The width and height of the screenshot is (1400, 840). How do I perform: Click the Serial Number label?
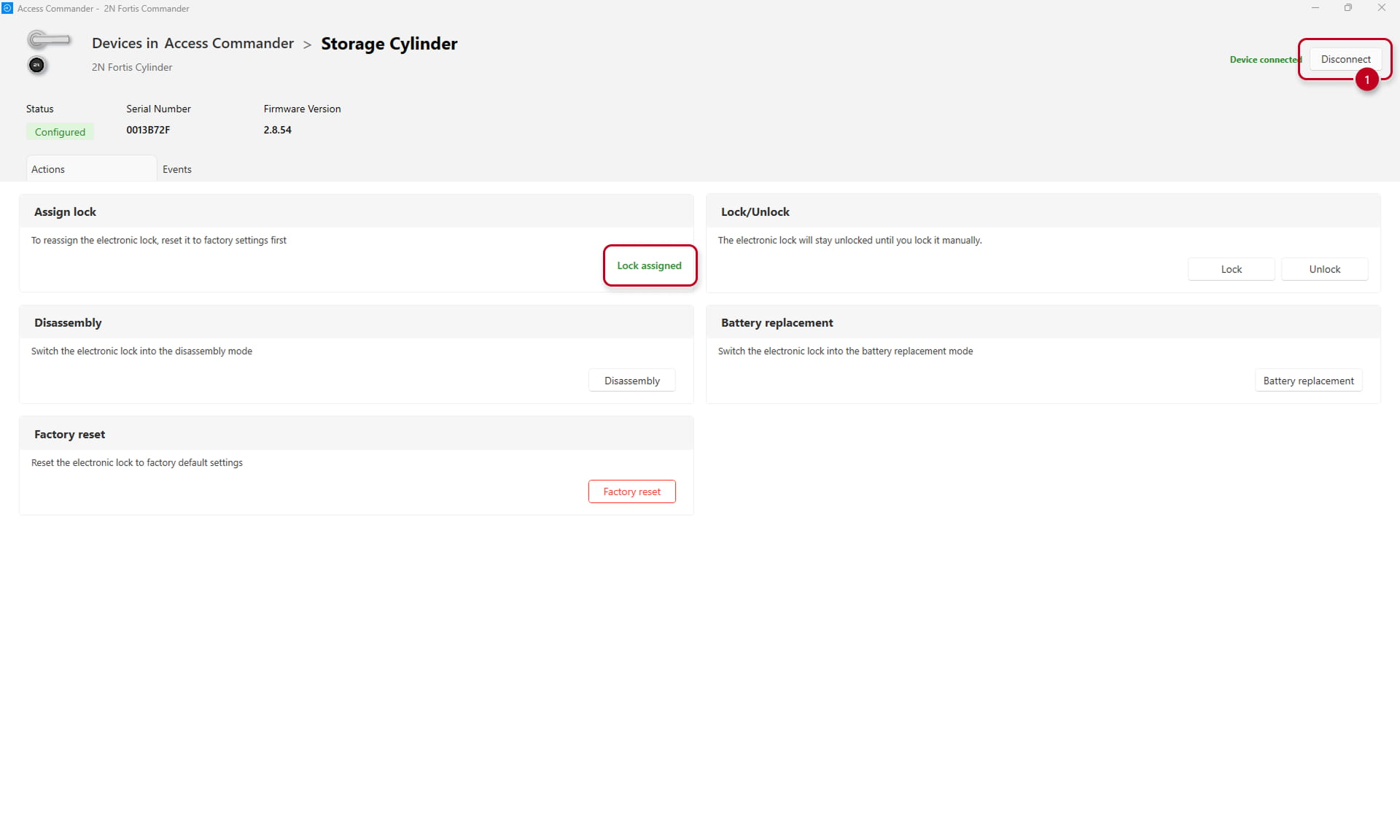coord(158,109)
